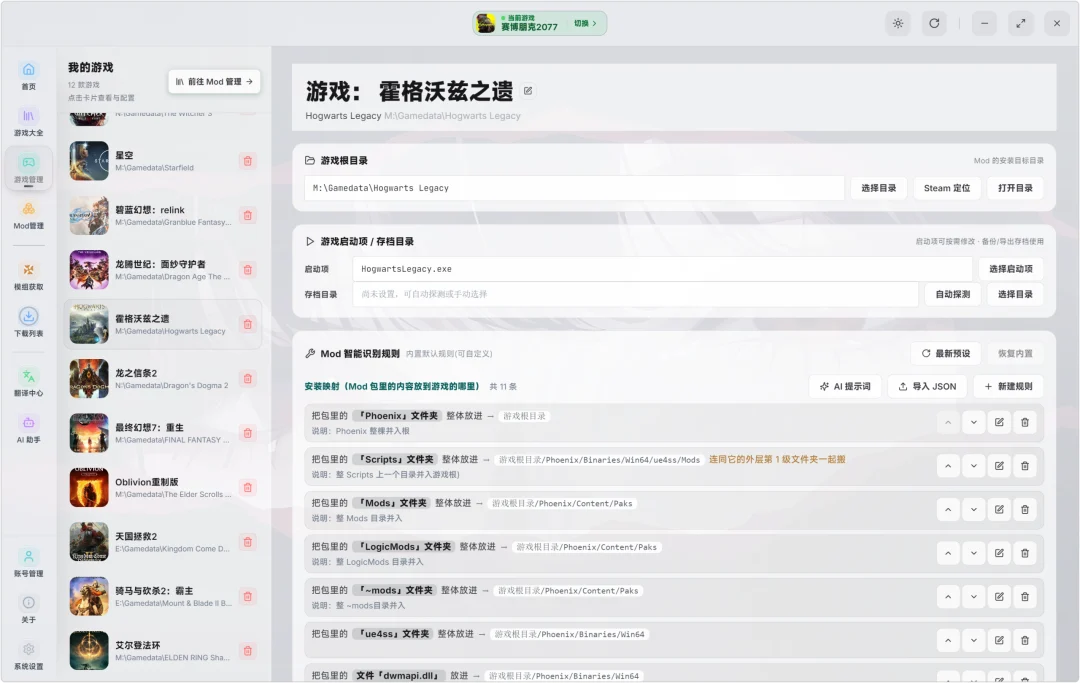Open the 首页 home sidebar icon
1080x683 pixels.
(28, 76)
